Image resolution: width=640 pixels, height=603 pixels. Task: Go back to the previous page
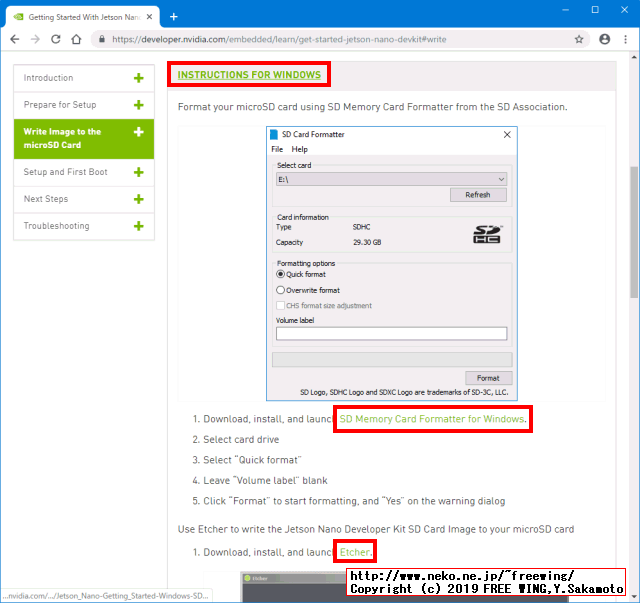click(15, 39)
